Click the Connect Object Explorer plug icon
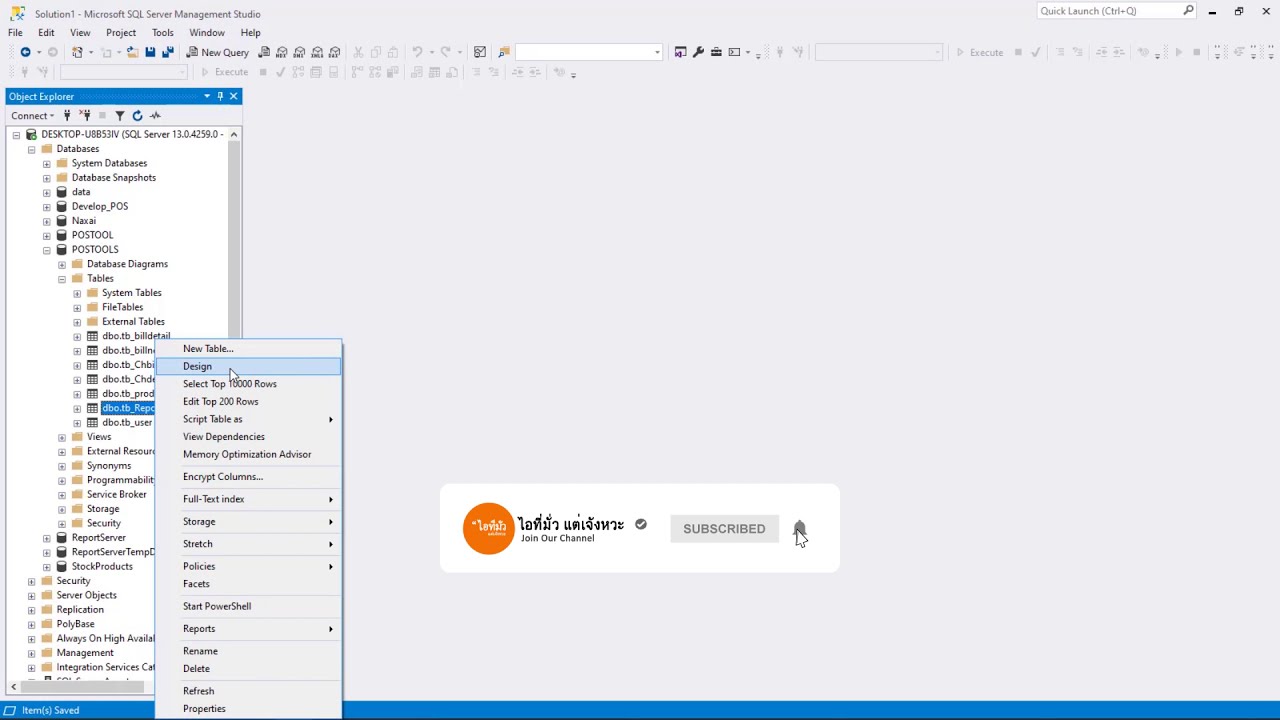The image size is (1280, 720). [x=67, y=115]
